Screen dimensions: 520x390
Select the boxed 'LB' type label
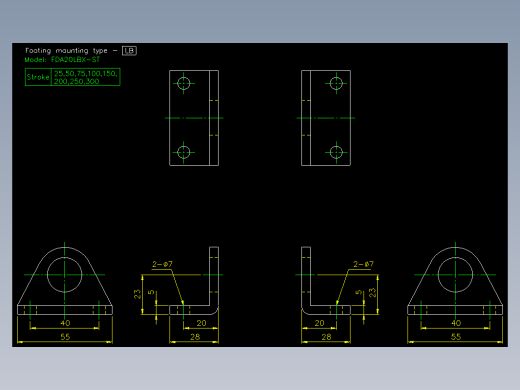click(129, 51)
